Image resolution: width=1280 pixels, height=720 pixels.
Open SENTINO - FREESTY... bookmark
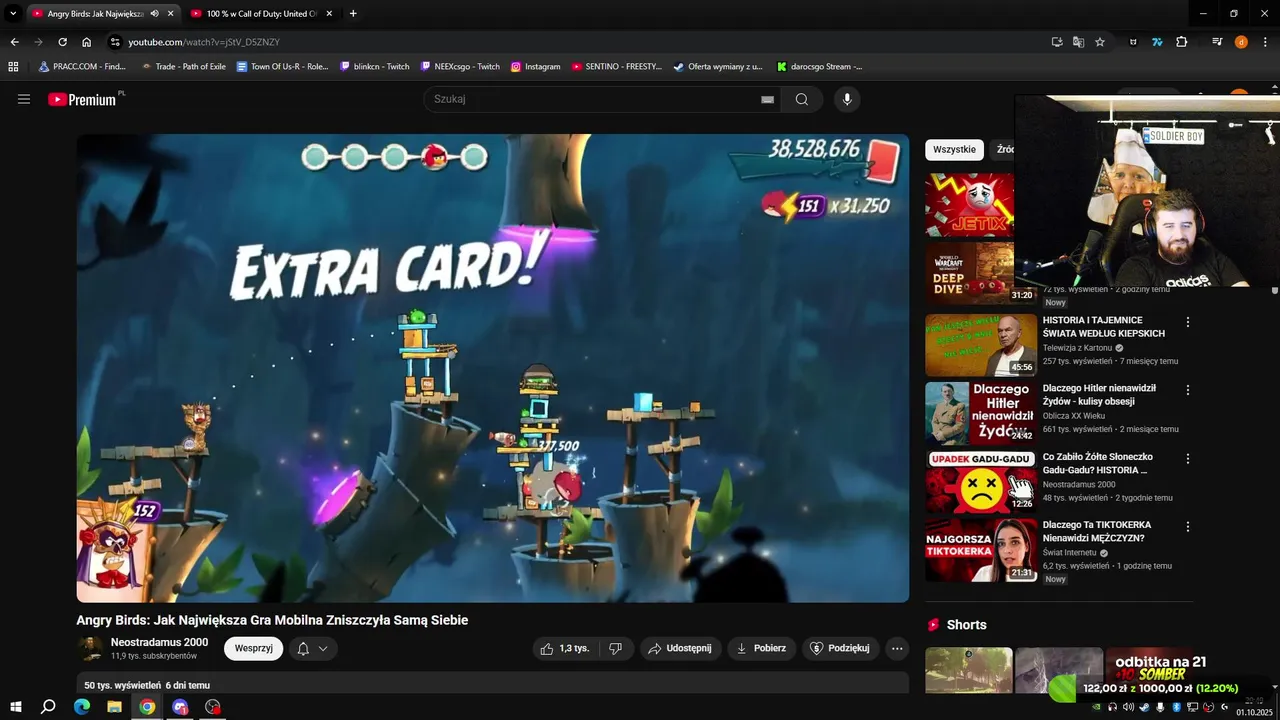click(617, 67)
